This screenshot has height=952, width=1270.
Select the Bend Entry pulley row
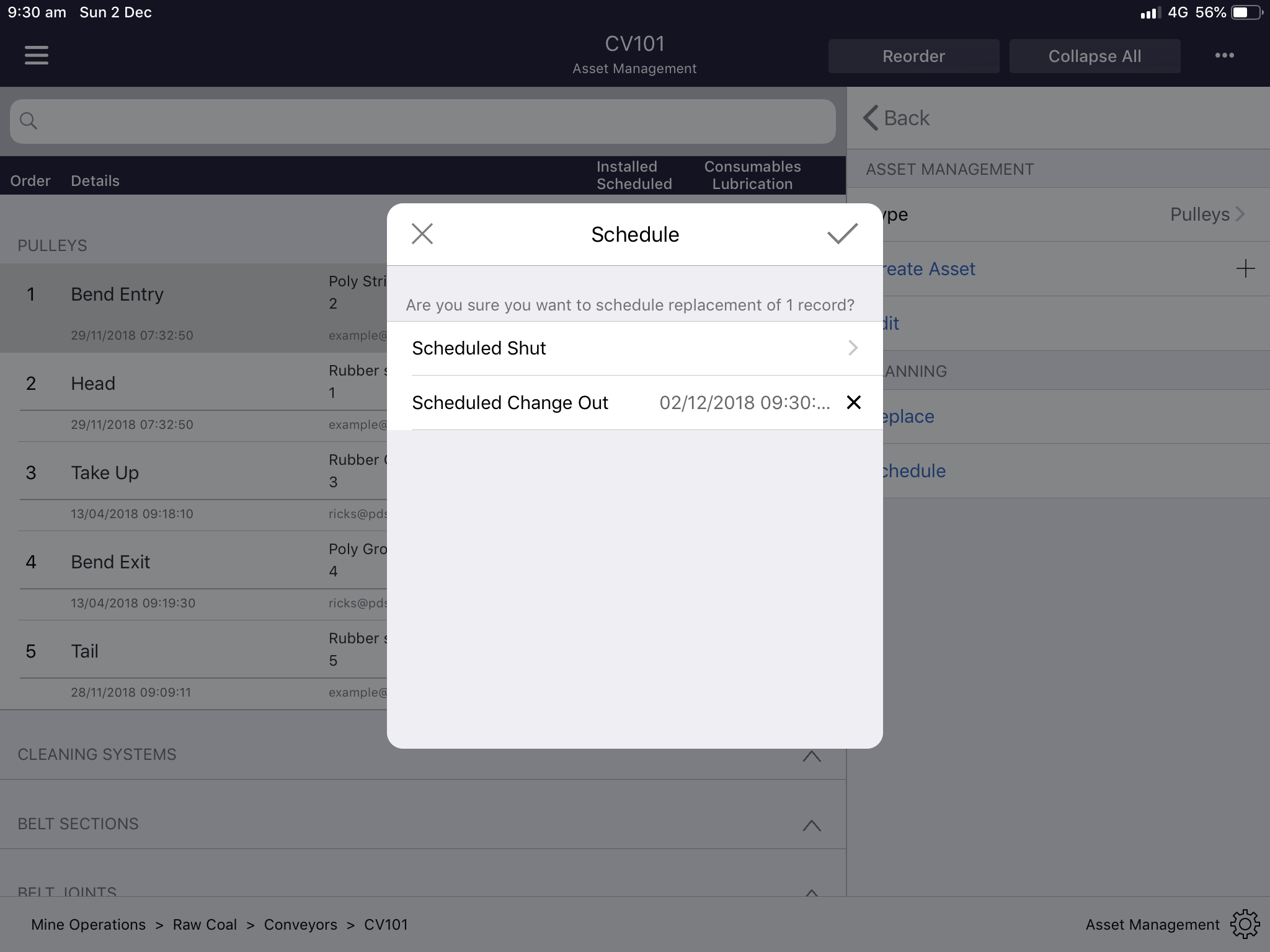[x=193, y=308]
